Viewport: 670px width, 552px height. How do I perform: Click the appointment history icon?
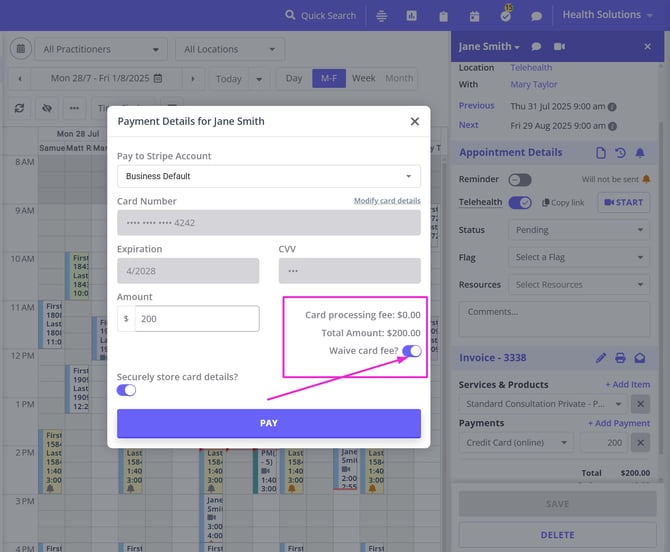coord(620,153)
